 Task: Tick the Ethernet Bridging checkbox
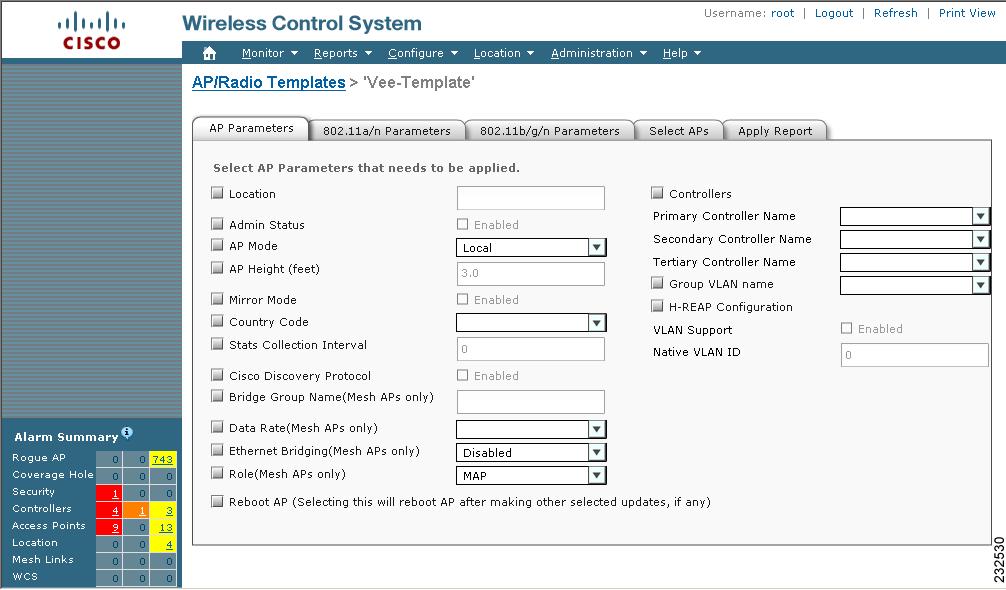point(217,450)
